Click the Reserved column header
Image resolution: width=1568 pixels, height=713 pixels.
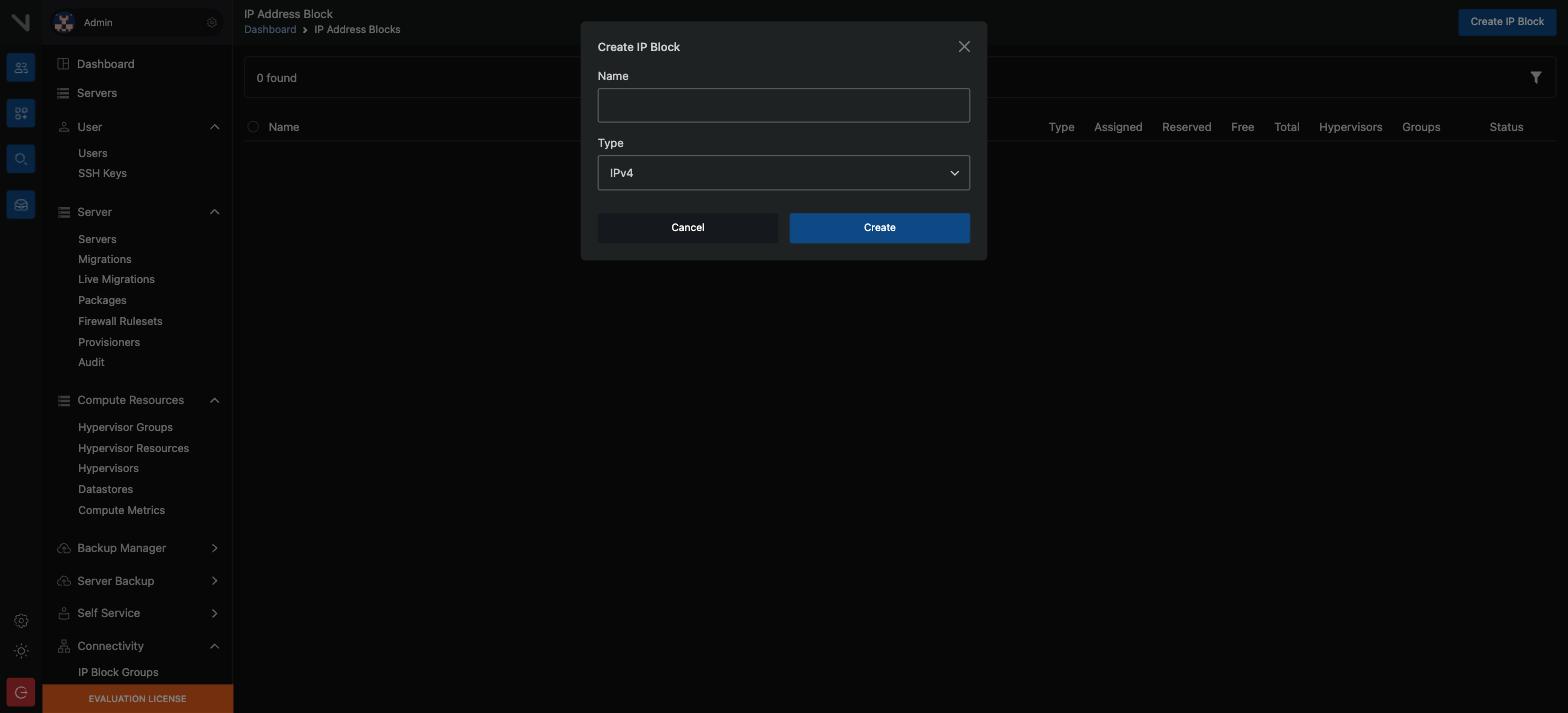(1186, 127)
